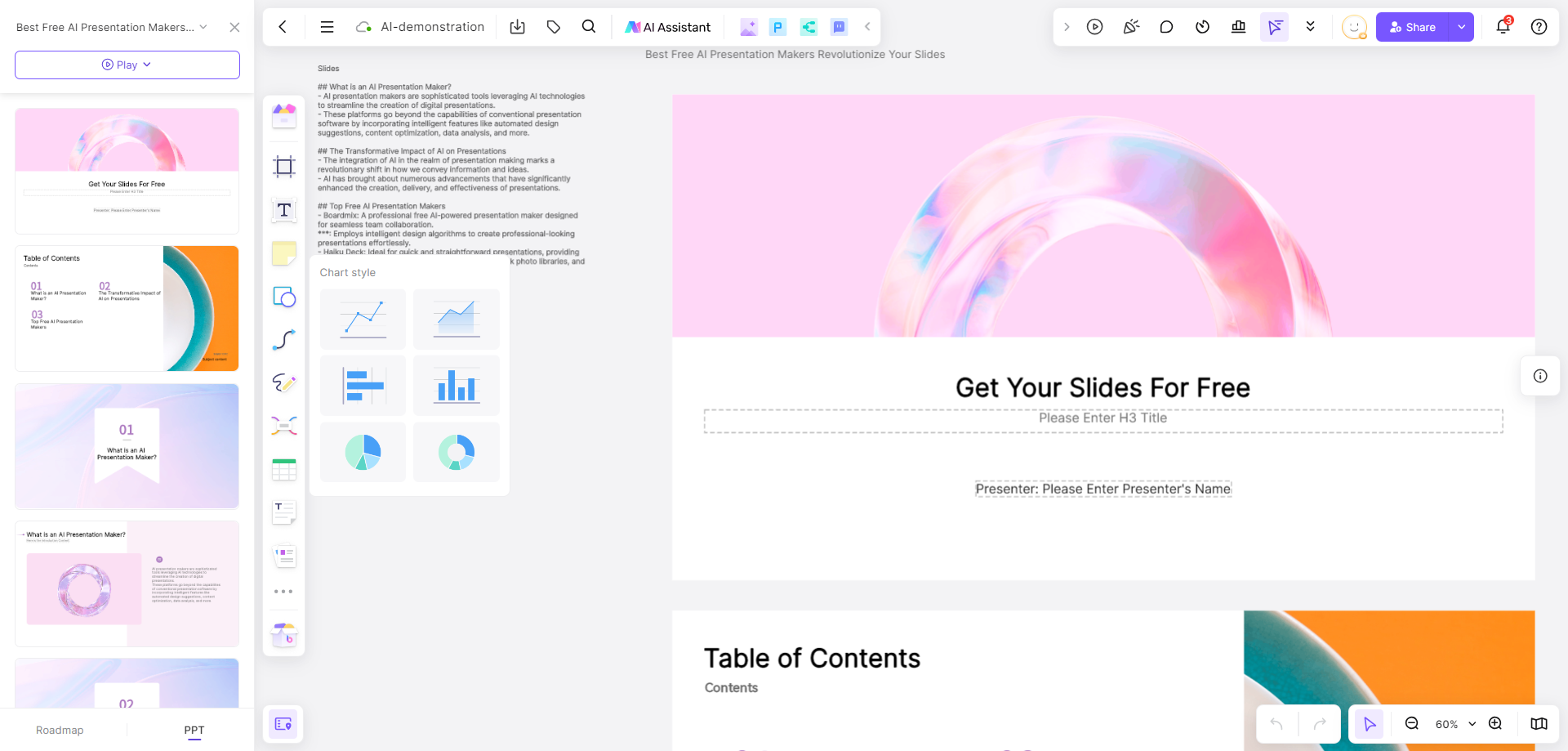The width and height of the screenshot is (1568, 751).
Task: Select the Connector line tool
Action: [x=284, y=339]
